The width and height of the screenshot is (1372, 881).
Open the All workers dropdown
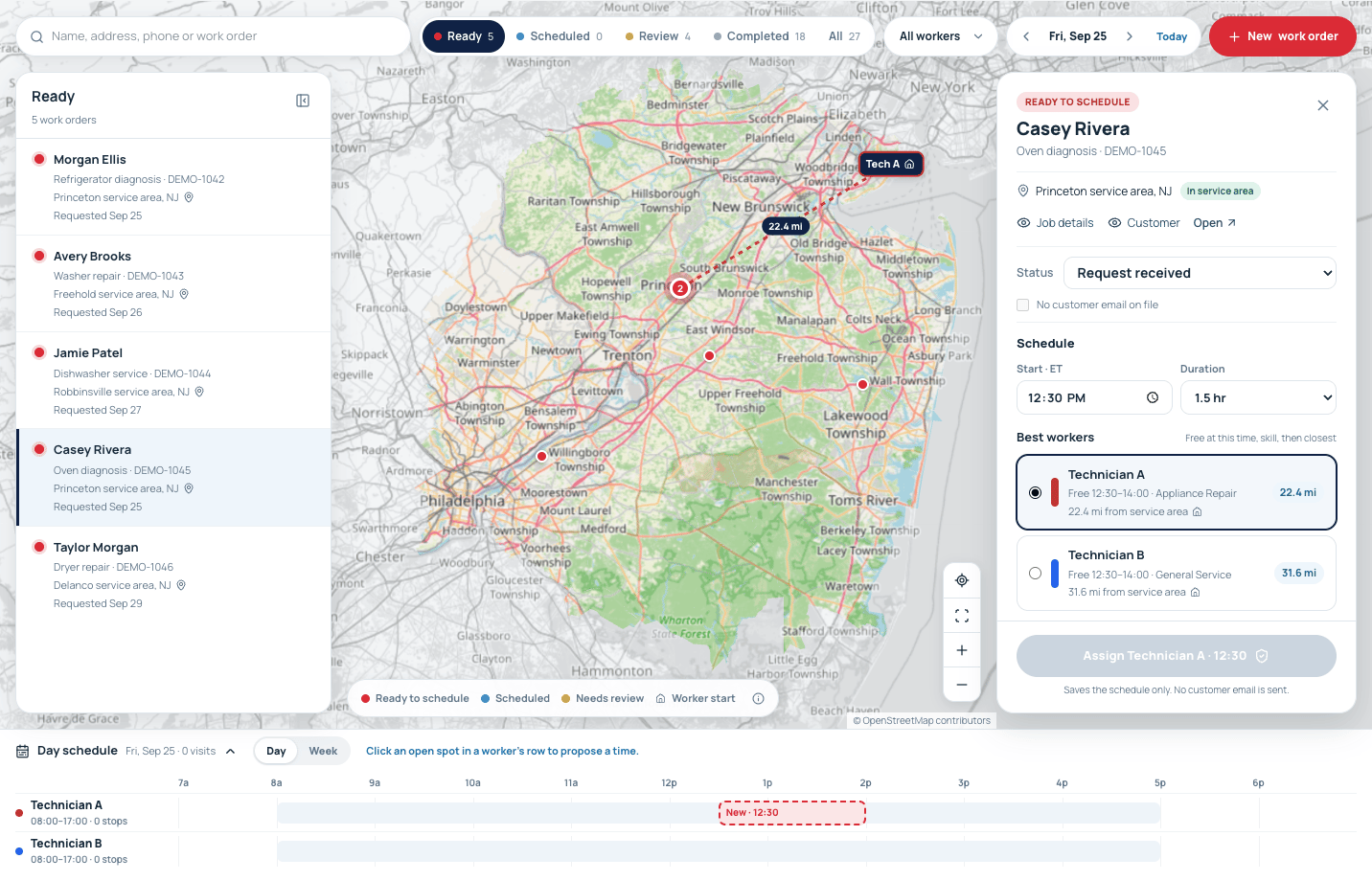click(x=942, y=36)
